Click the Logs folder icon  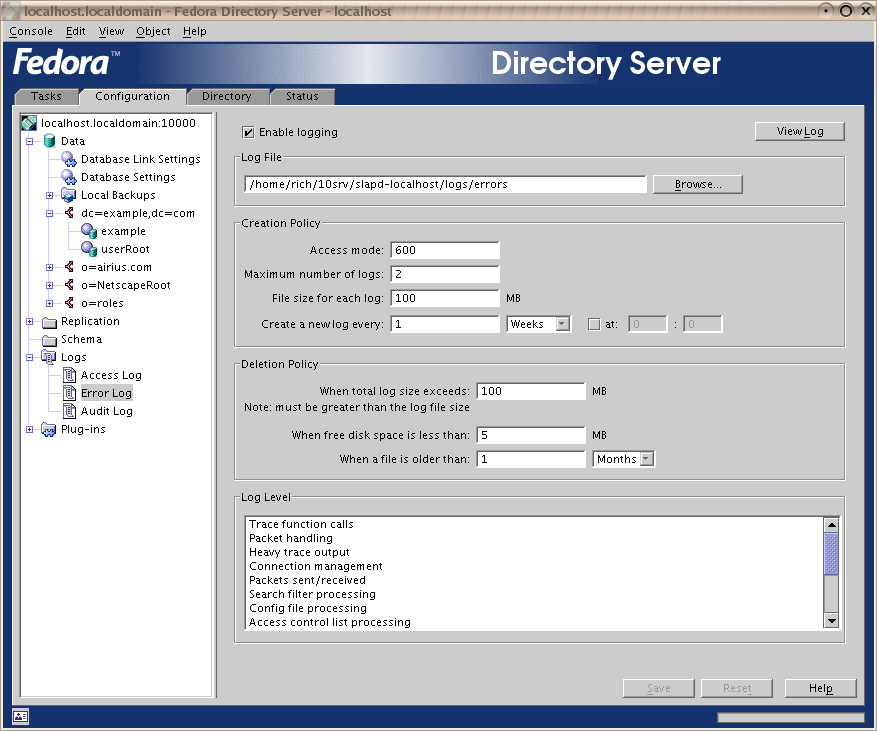49,357
